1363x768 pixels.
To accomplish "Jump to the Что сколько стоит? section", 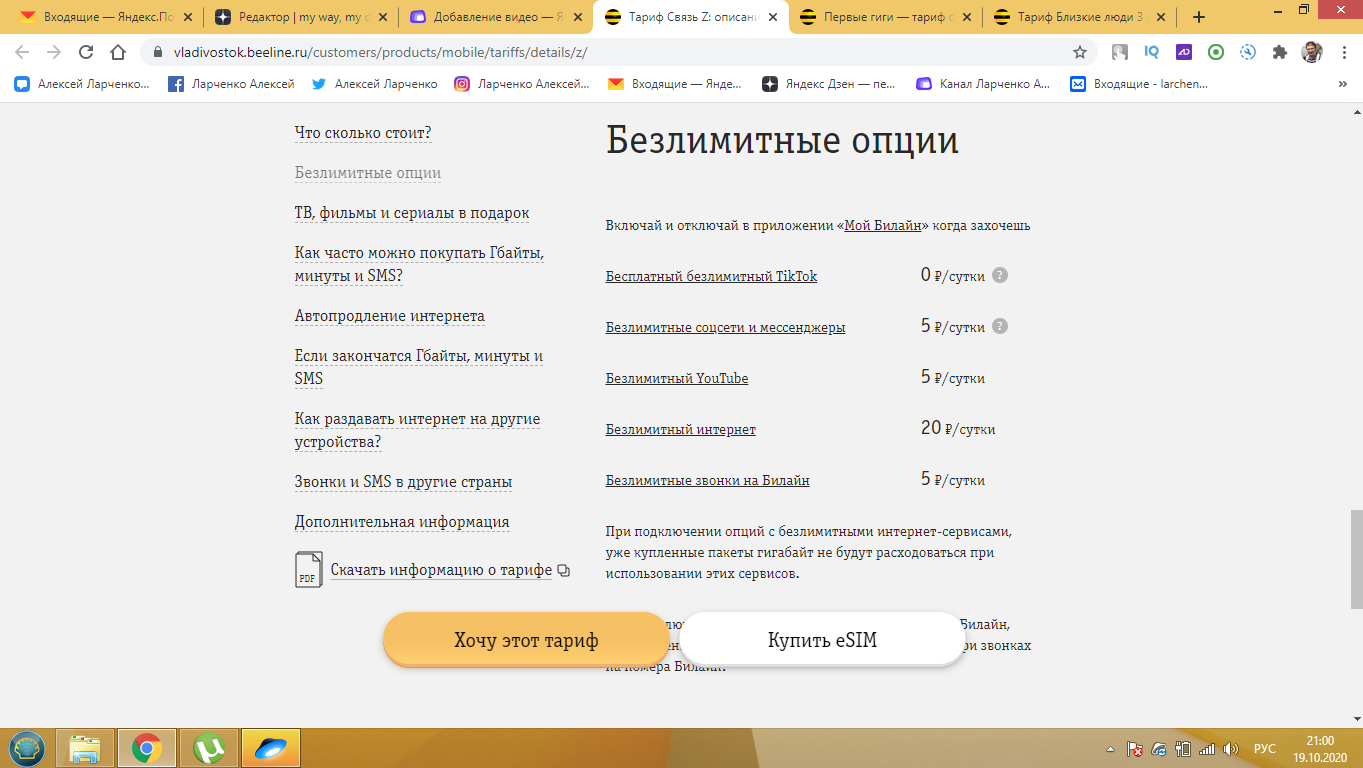I will coord(363,133).
